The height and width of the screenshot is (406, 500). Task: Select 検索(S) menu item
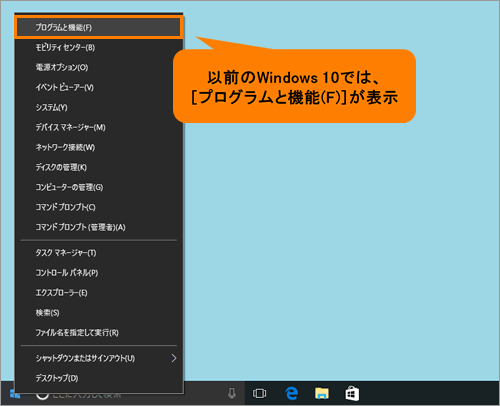[x=99, y=313]
